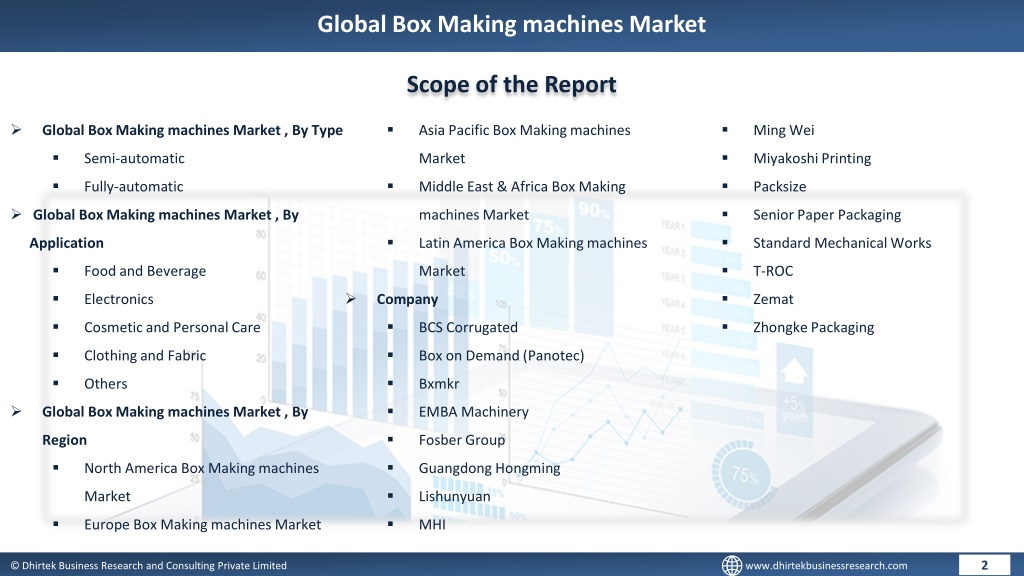The width and height of the screenshot is (1024, 576).
Task: Select 'Asia Pacific Box Making machines Market'
Action: (524, 144)
